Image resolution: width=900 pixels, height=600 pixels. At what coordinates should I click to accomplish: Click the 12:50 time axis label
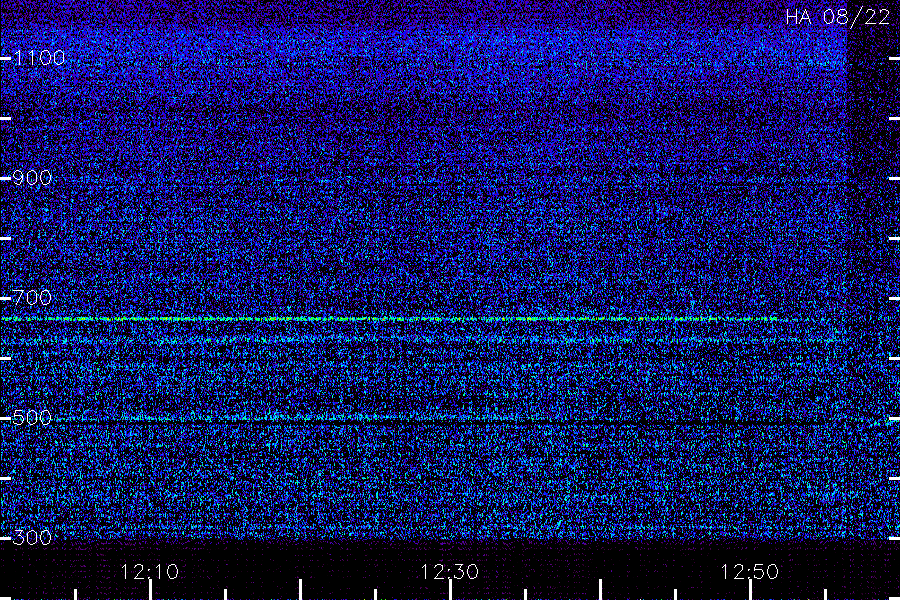(x=750, y=572)
